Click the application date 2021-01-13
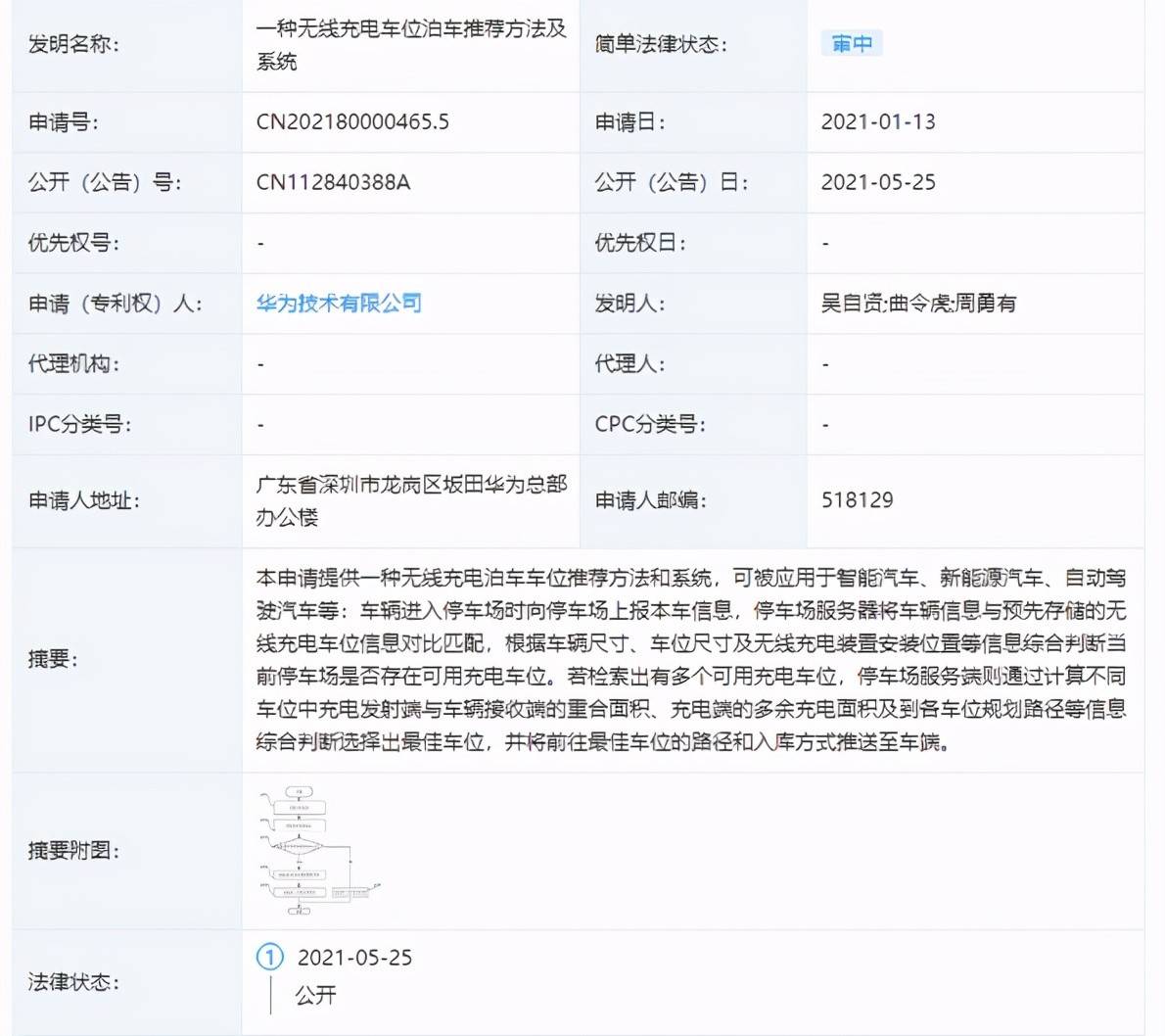Image resolution: width=1165 pixels, height=1036 pixels. pyautogui.click(x=878, y=121)
